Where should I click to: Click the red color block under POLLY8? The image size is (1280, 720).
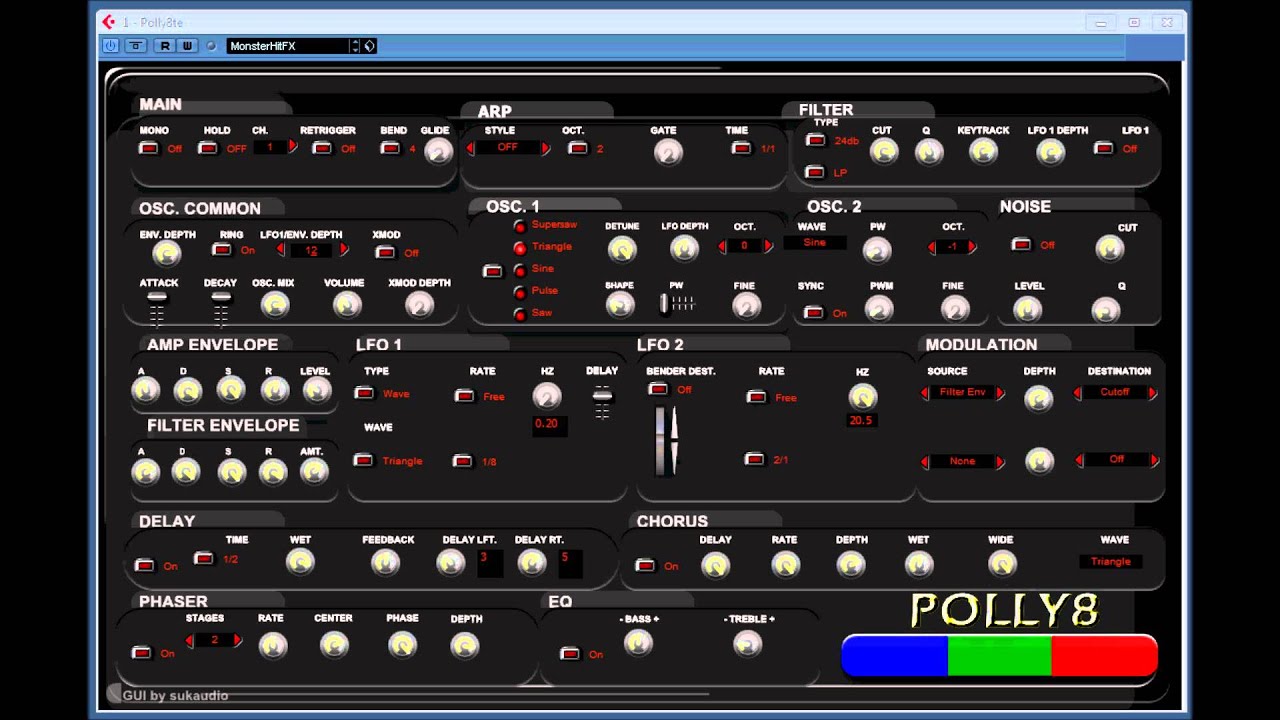point(1105,656)
